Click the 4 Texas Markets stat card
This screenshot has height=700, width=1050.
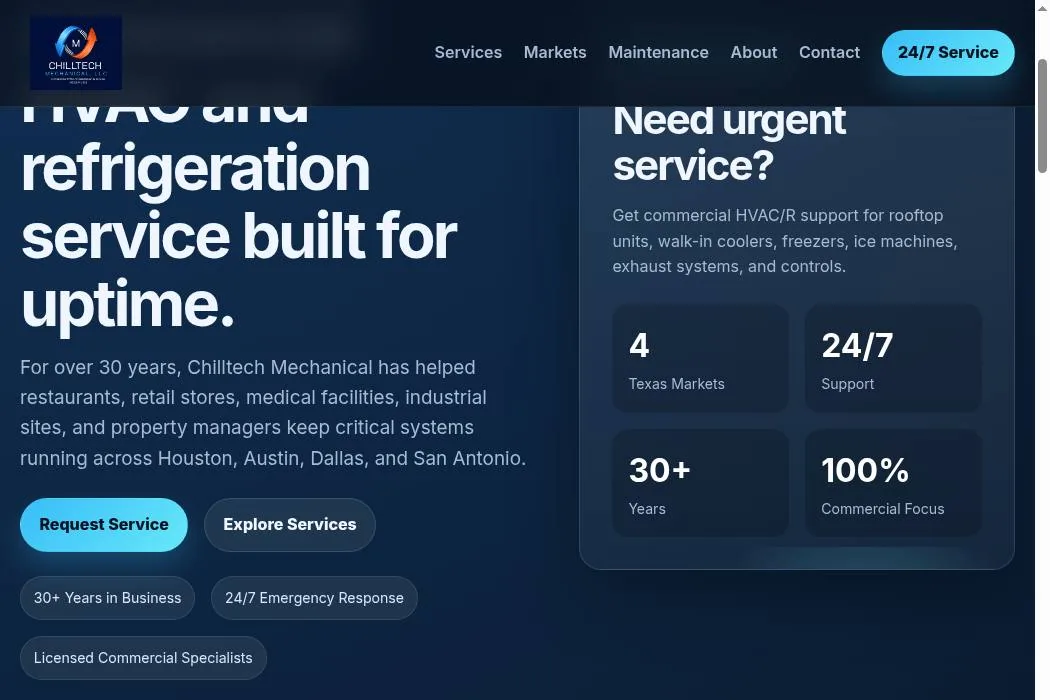700,358
